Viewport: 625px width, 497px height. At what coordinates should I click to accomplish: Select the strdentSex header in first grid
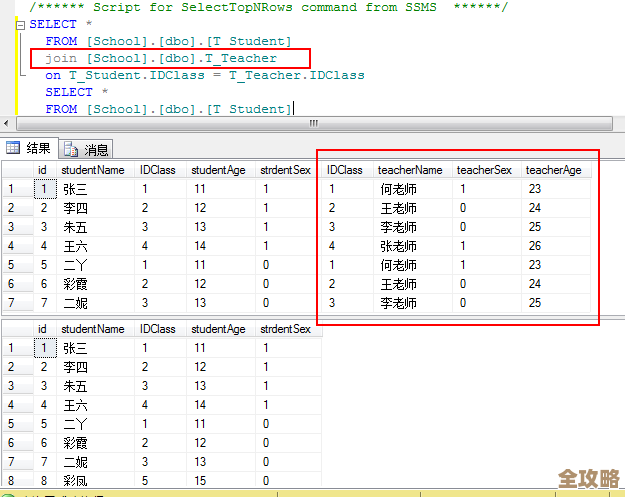pos(285,170)
